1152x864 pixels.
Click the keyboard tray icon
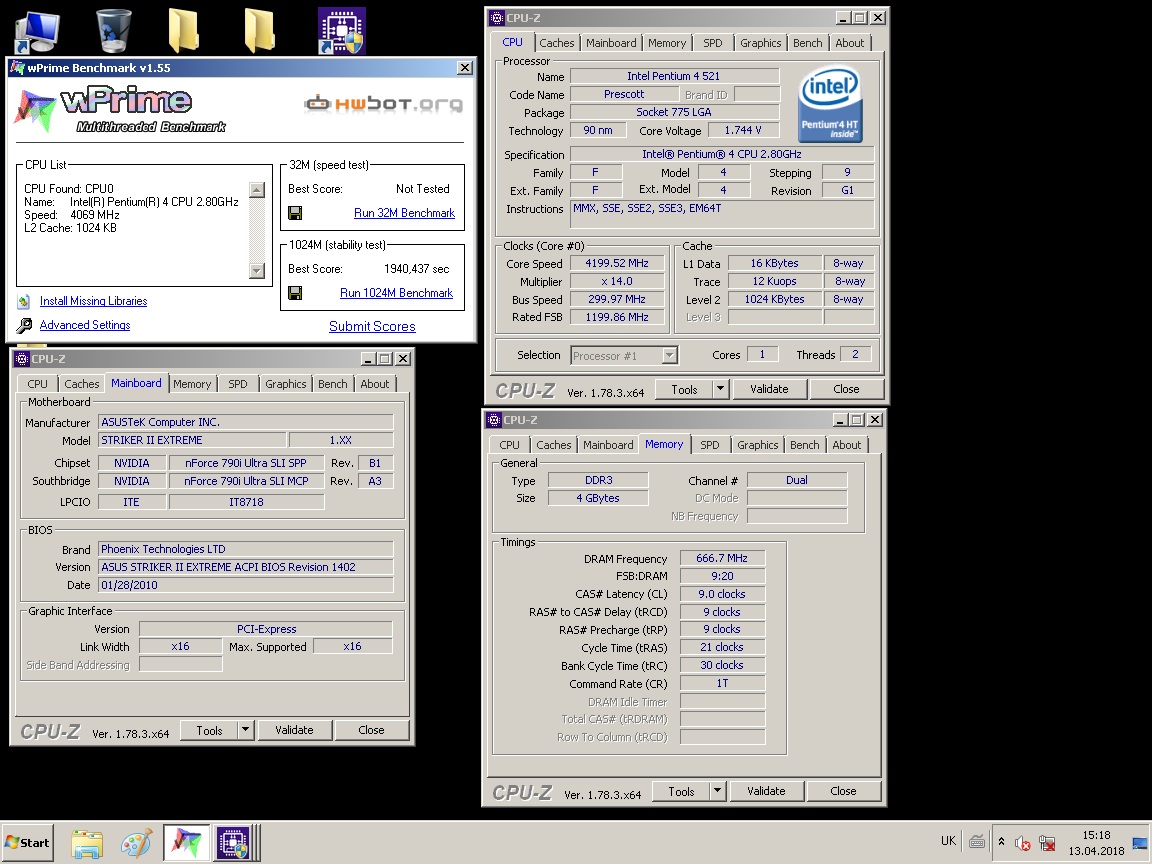(x=976, y=842)
